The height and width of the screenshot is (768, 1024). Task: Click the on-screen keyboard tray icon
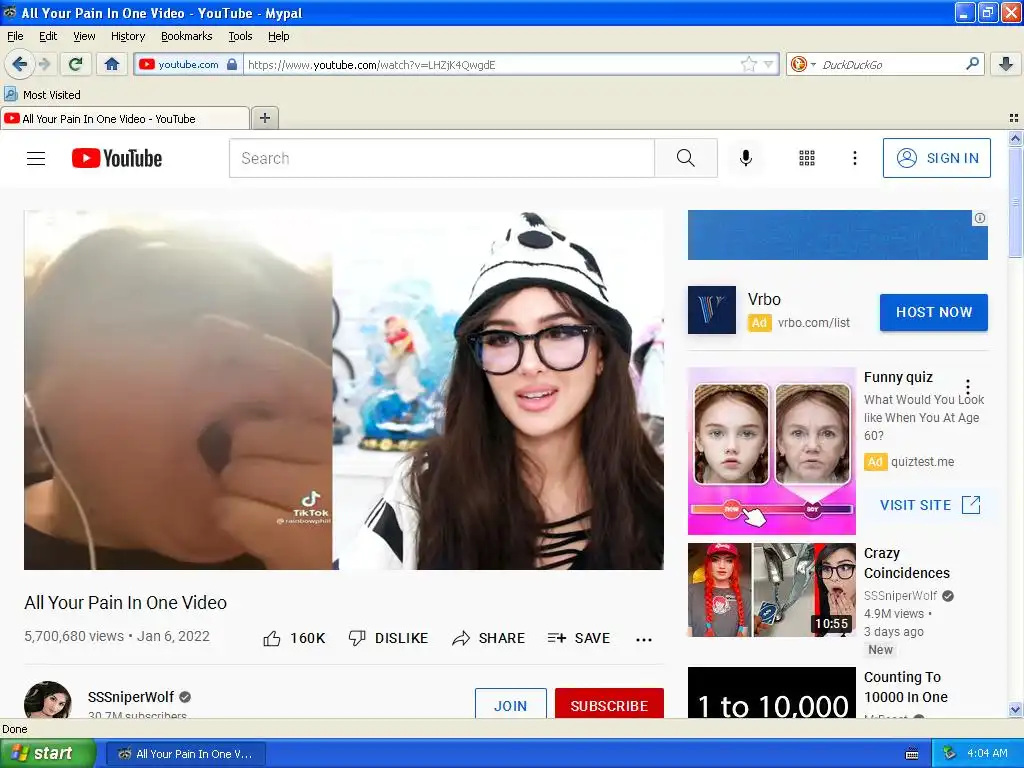[x=912, y=754]
